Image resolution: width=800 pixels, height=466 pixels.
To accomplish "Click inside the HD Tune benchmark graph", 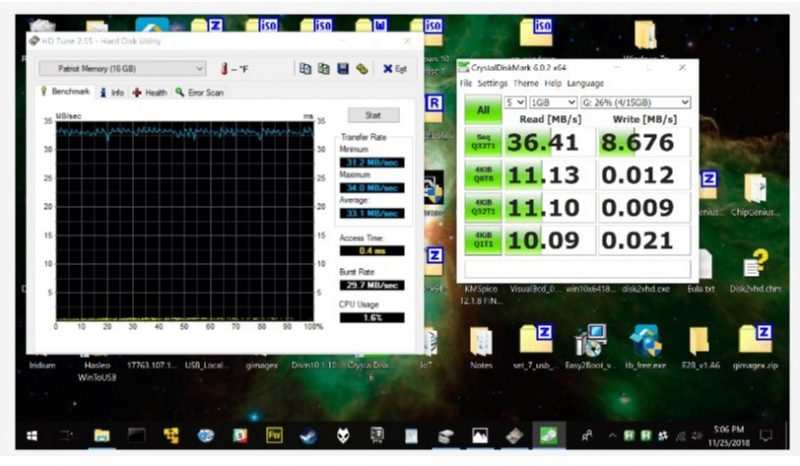I will (185, 221).
